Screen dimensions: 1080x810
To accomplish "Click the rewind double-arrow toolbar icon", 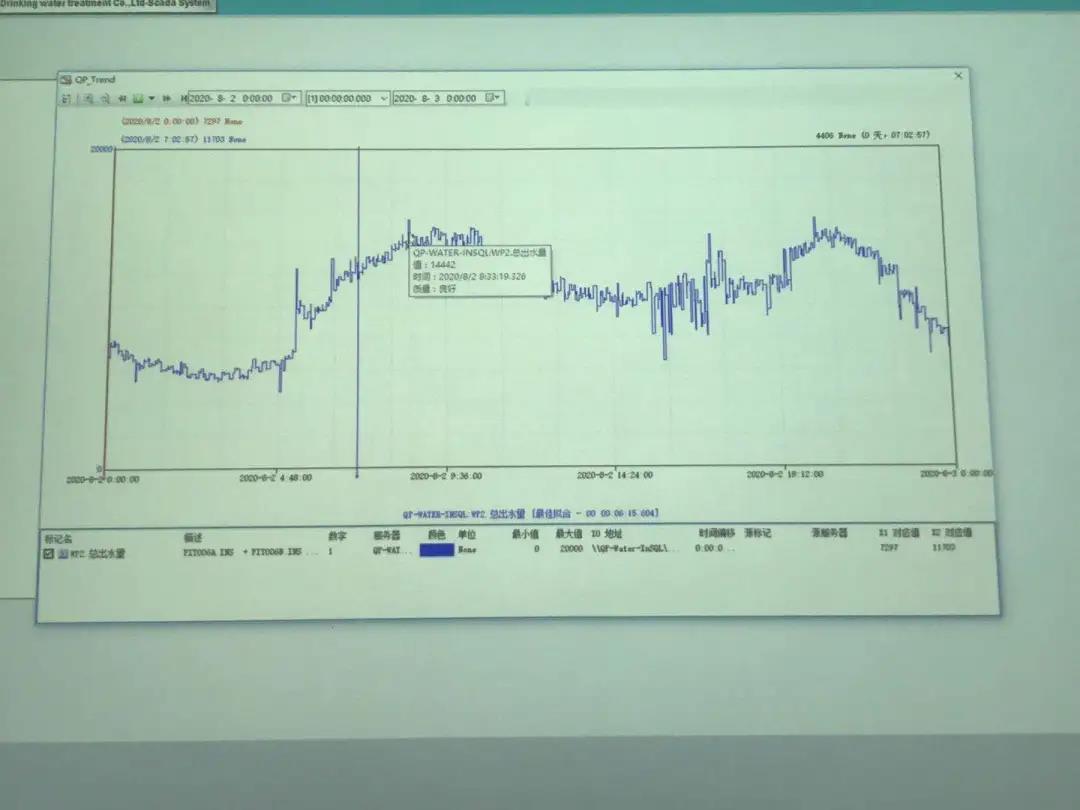I will tap(122, 98).
